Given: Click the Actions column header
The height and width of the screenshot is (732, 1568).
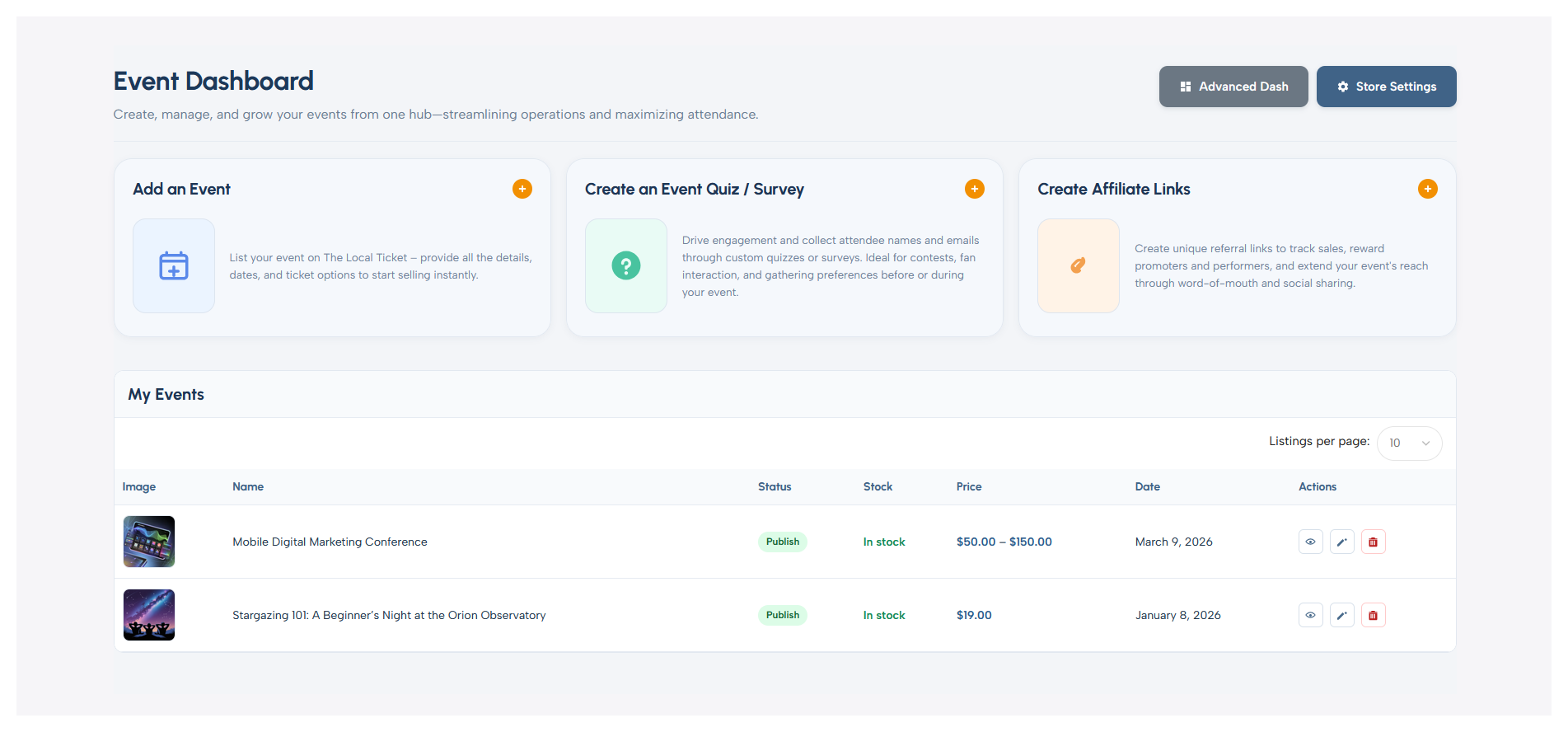Looking at the screenshot, I should 1318,486.
